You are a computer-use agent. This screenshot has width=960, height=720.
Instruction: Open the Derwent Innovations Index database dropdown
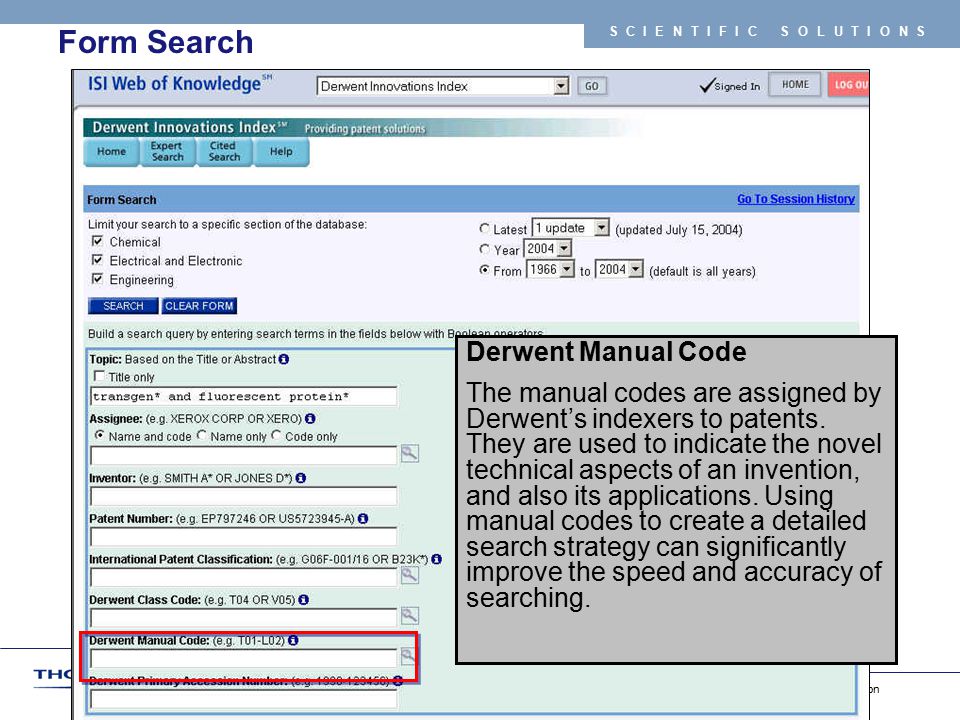coord(443,86)
